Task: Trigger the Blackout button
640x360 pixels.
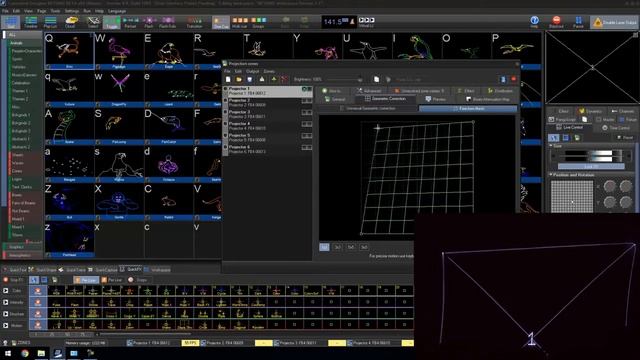Action: (556, 22)
